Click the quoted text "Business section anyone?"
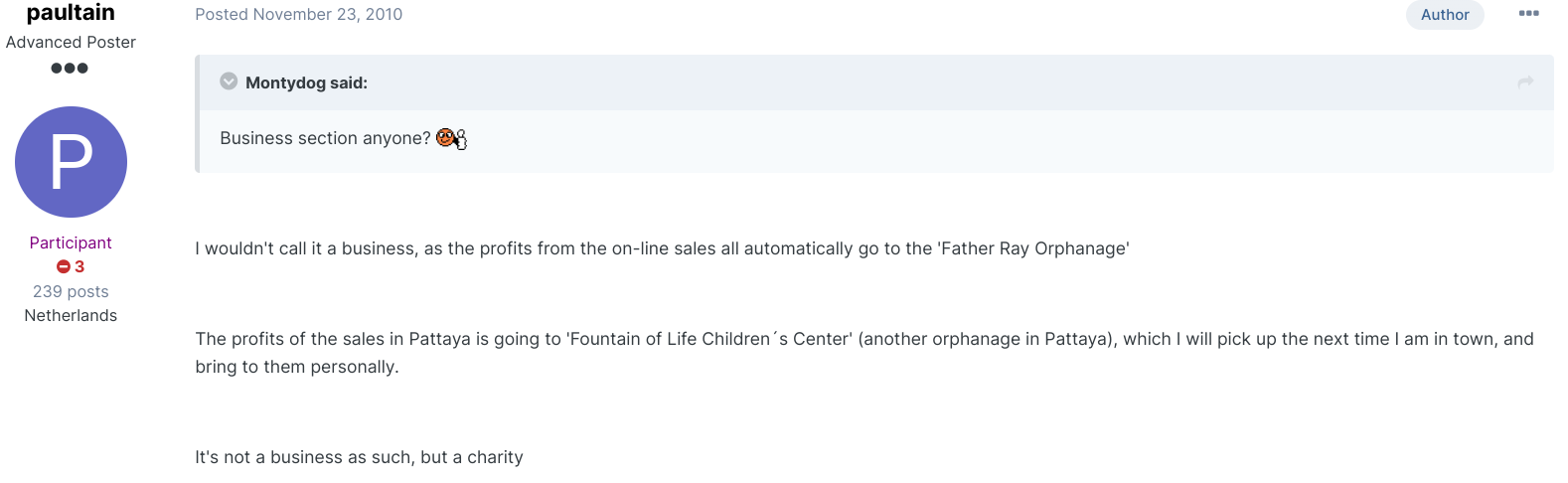The image size is (1568, 483). coord(325,138)
